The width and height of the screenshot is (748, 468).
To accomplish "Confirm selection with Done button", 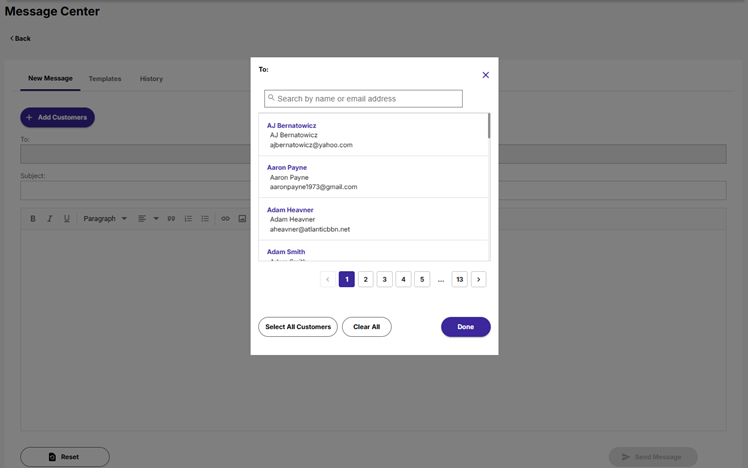I will click(x=466, y=327).
